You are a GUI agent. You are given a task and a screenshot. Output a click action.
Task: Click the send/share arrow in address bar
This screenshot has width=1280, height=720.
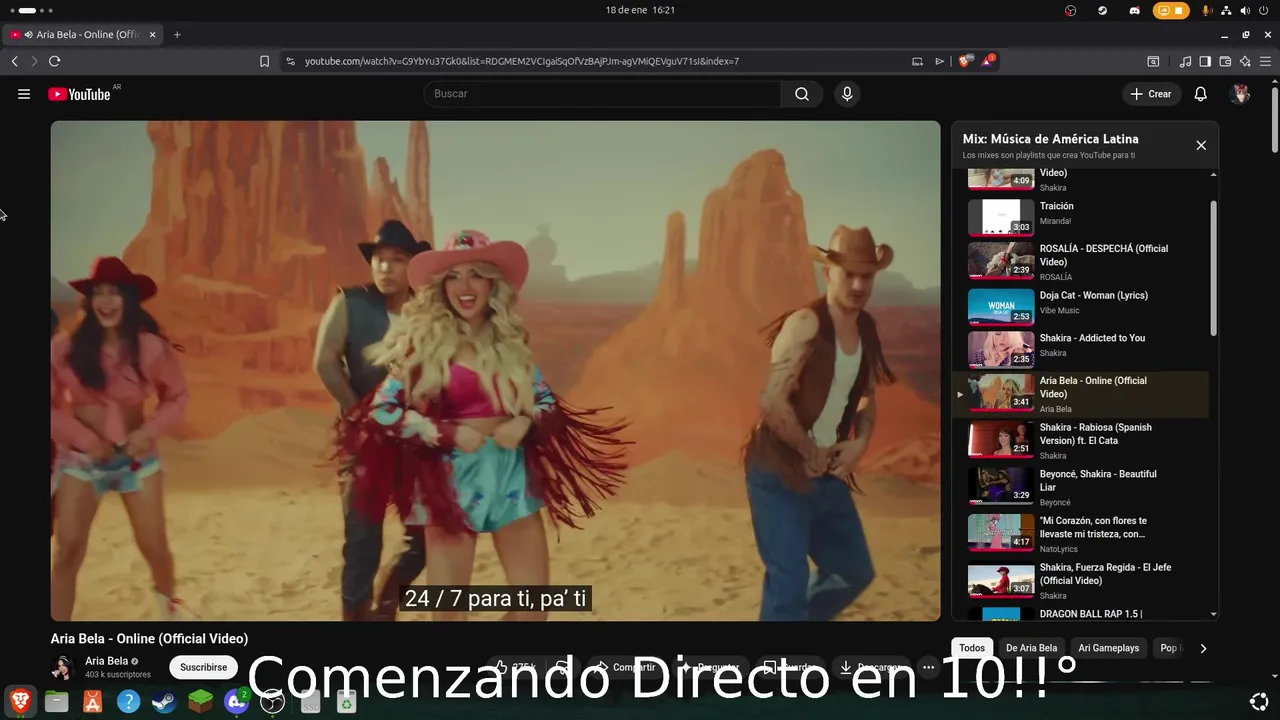(939, 61)
